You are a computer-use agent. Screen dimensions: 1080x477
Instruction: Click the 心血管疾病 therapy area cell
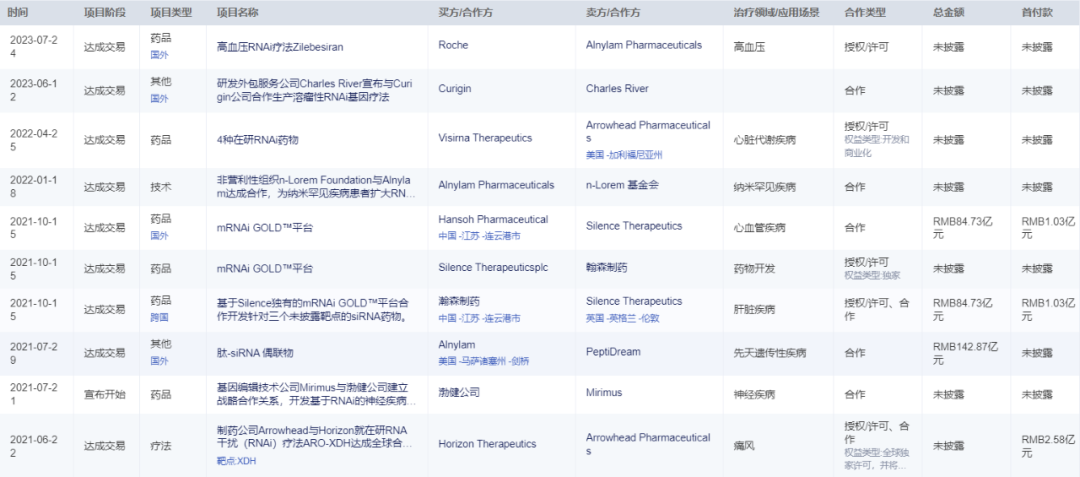coord(760,227)
